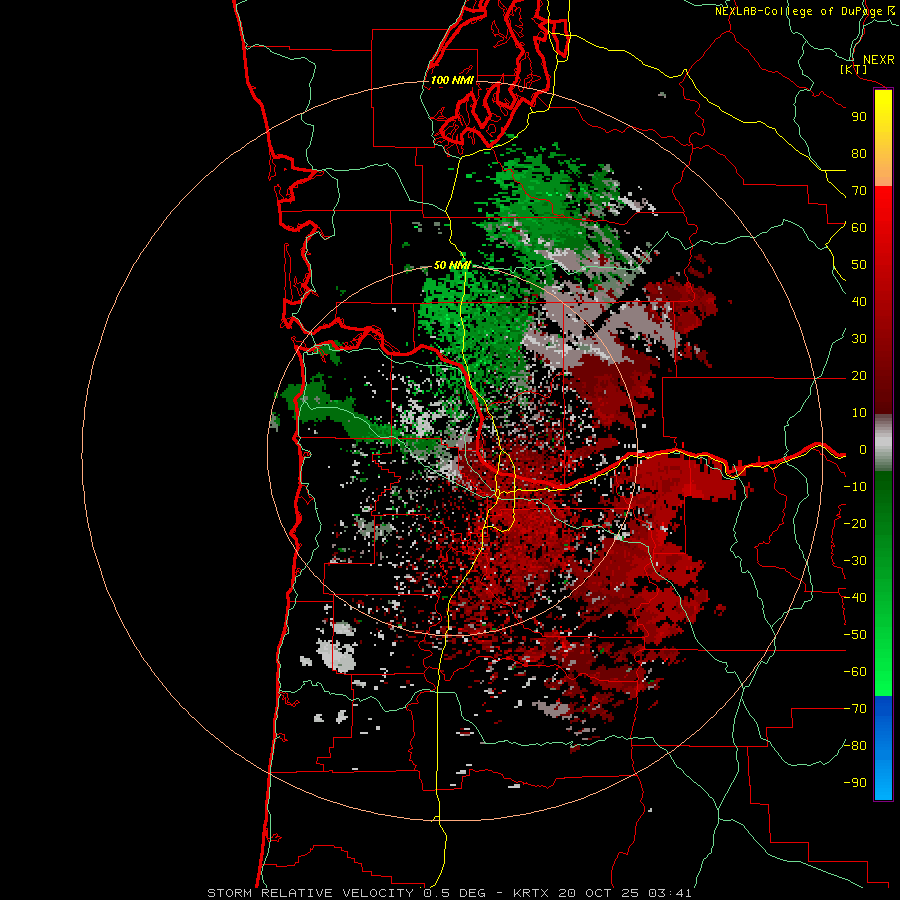This screenshot has width=900, height=900.
Task: Click the positive "10" scale label
Action: click(859, 413)
